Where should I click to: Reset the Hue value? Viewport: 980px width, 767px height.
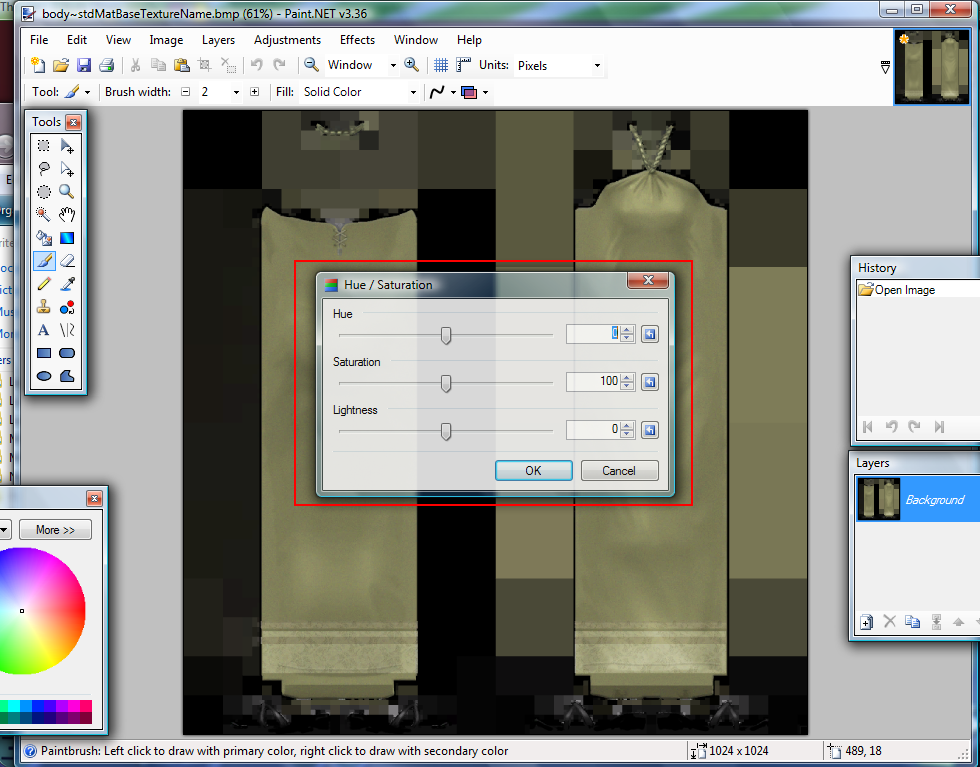coord(650,334)
